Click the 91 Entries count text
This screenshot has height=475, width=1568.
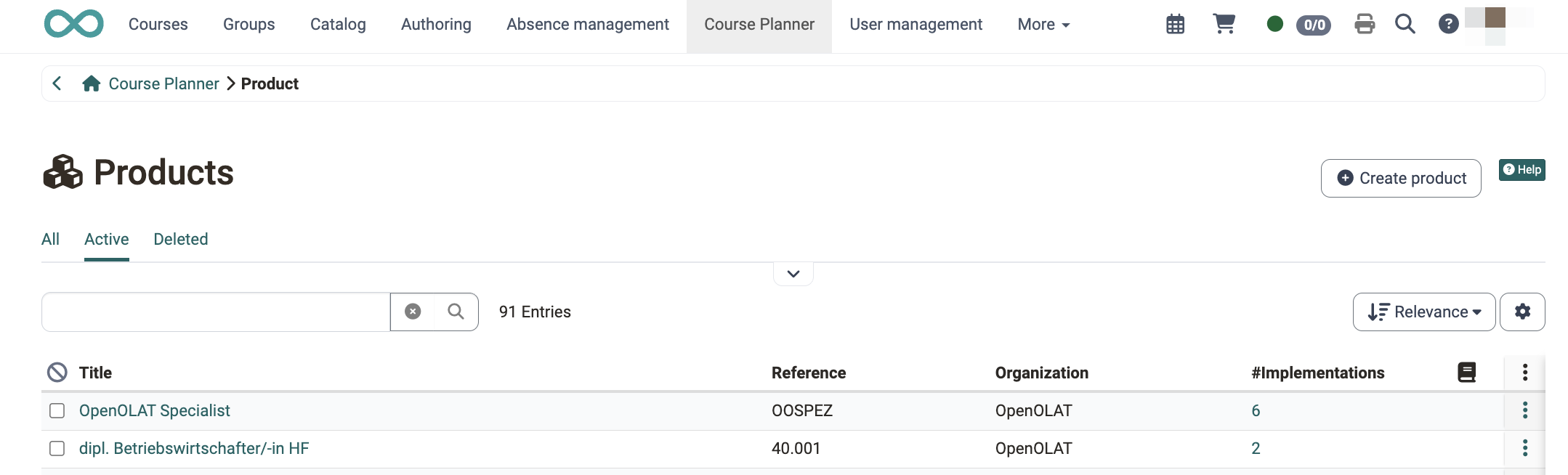tap(535, 312)
